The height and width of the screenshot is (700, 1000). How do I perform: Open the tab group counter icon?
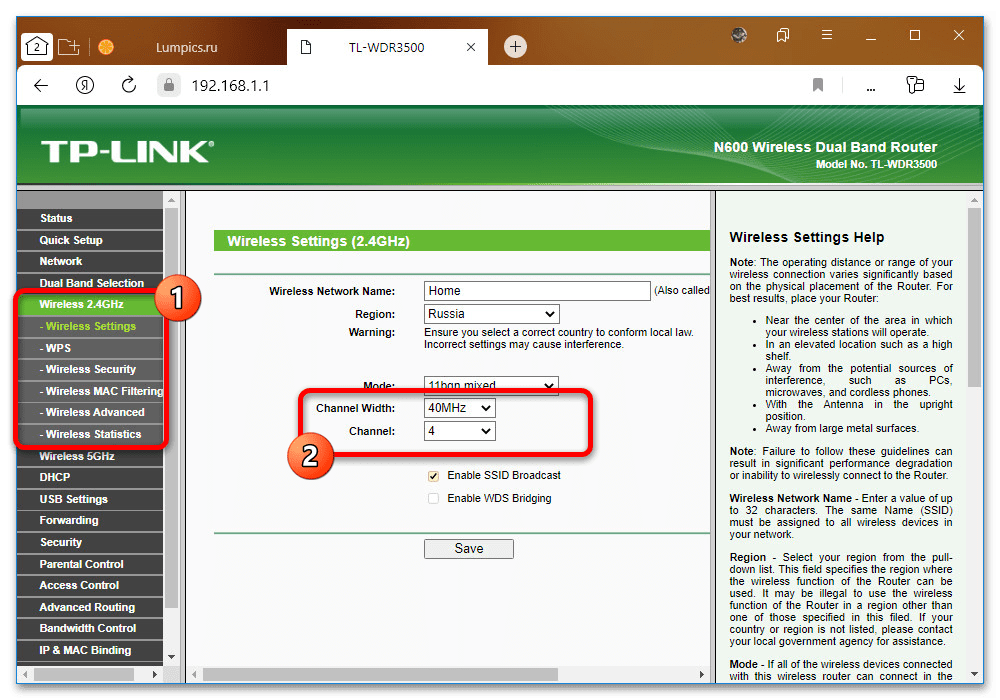point(36,46)
